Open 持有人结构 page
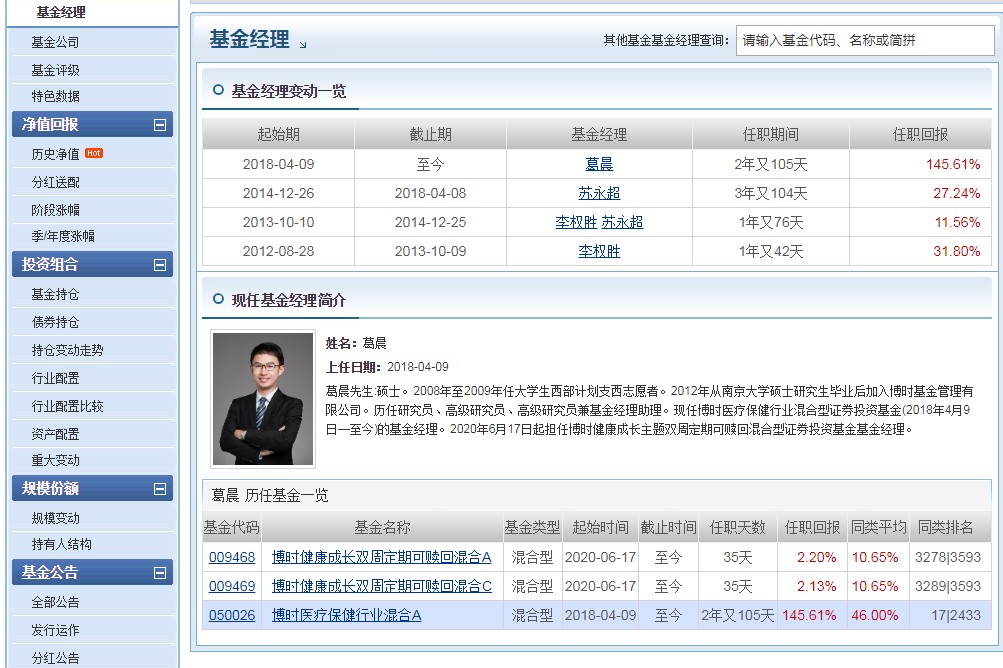This screenshot has width=1003, height=668. (62, 546)
